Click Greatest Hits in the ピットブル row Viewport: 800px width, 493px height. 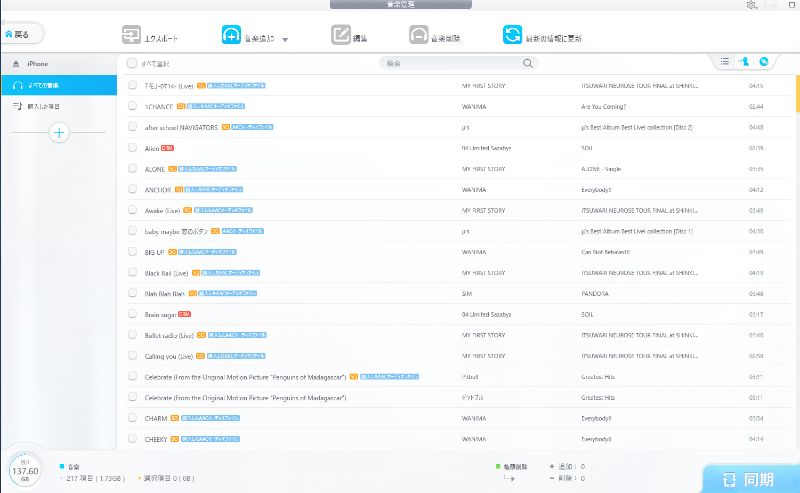[598, 398]
